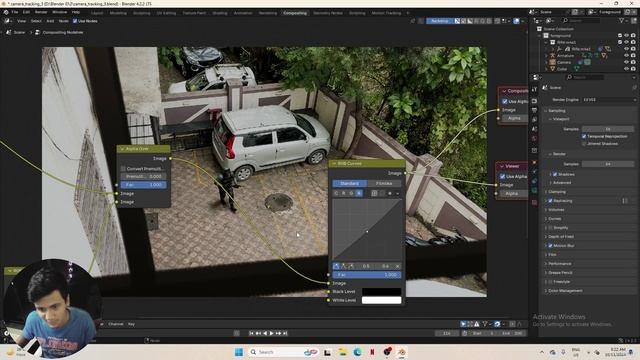
Task: Open the Tool properties tab icon
Action: (534, 89)
